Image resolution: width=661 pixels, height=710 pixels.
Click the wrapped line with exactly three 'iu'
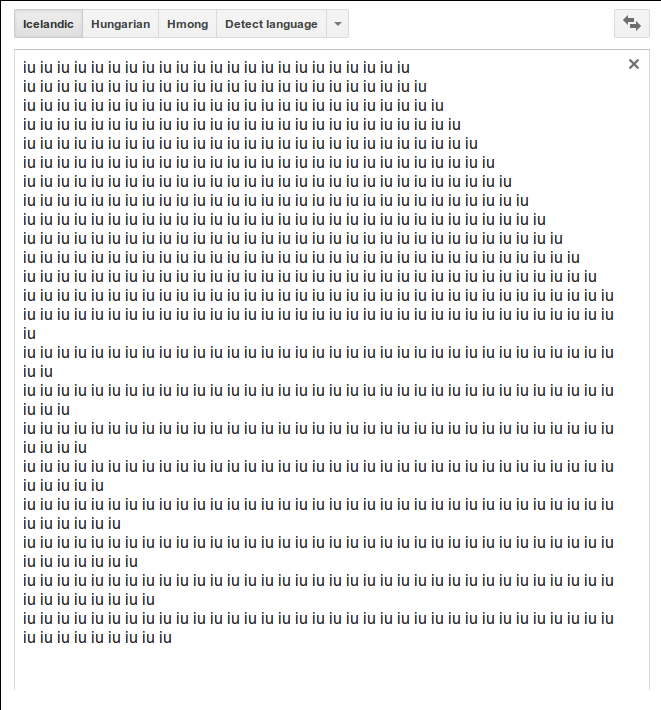coord(46,410)
